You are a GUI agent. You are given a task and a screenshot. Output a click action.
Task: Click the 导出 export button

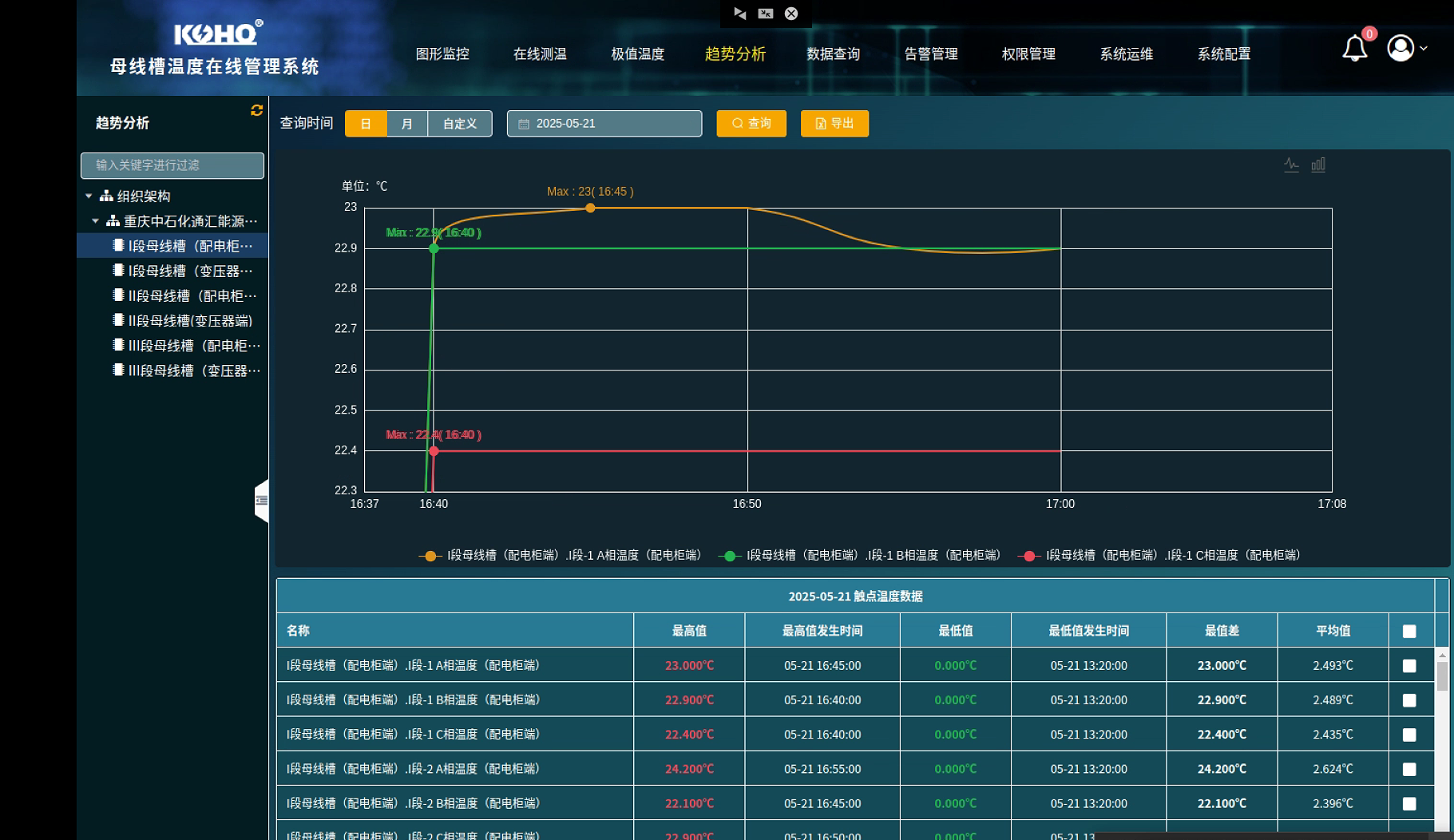pos(834,124)
